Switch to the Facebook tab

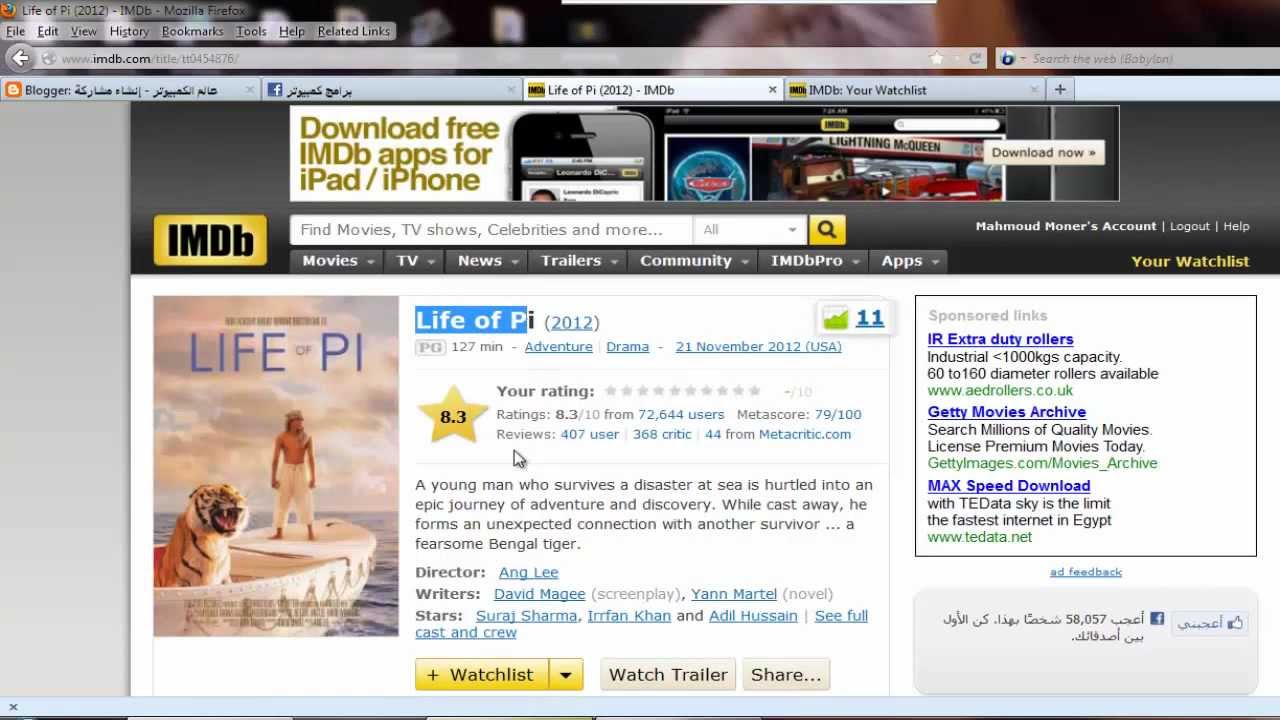[x=393, y=90]
